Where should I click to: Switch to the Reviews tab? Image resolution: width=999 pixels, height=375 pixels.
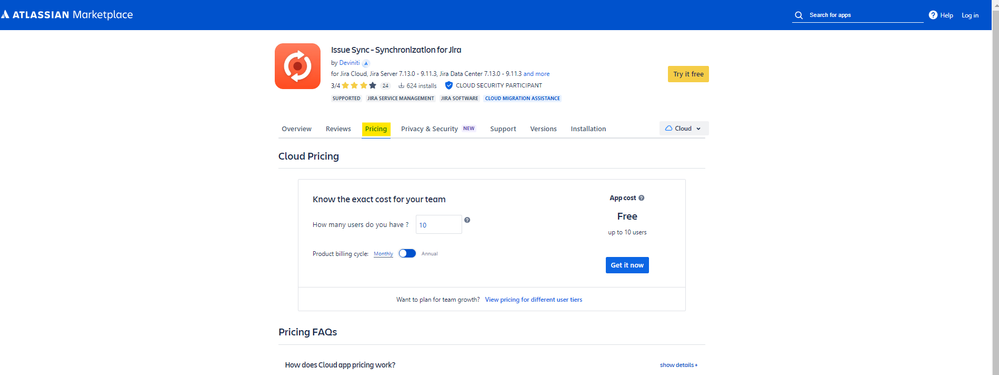click(338, 129)
